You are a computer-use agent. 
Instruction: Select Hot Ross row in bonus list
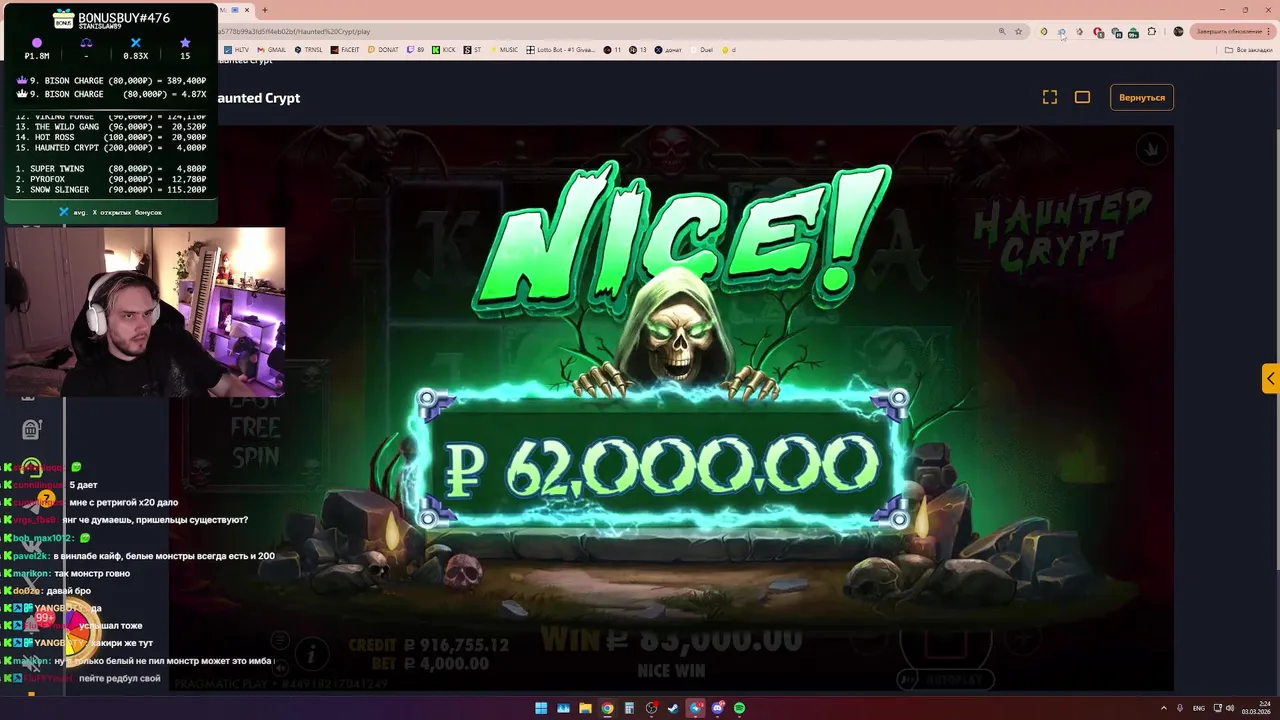tap(110, 137)
